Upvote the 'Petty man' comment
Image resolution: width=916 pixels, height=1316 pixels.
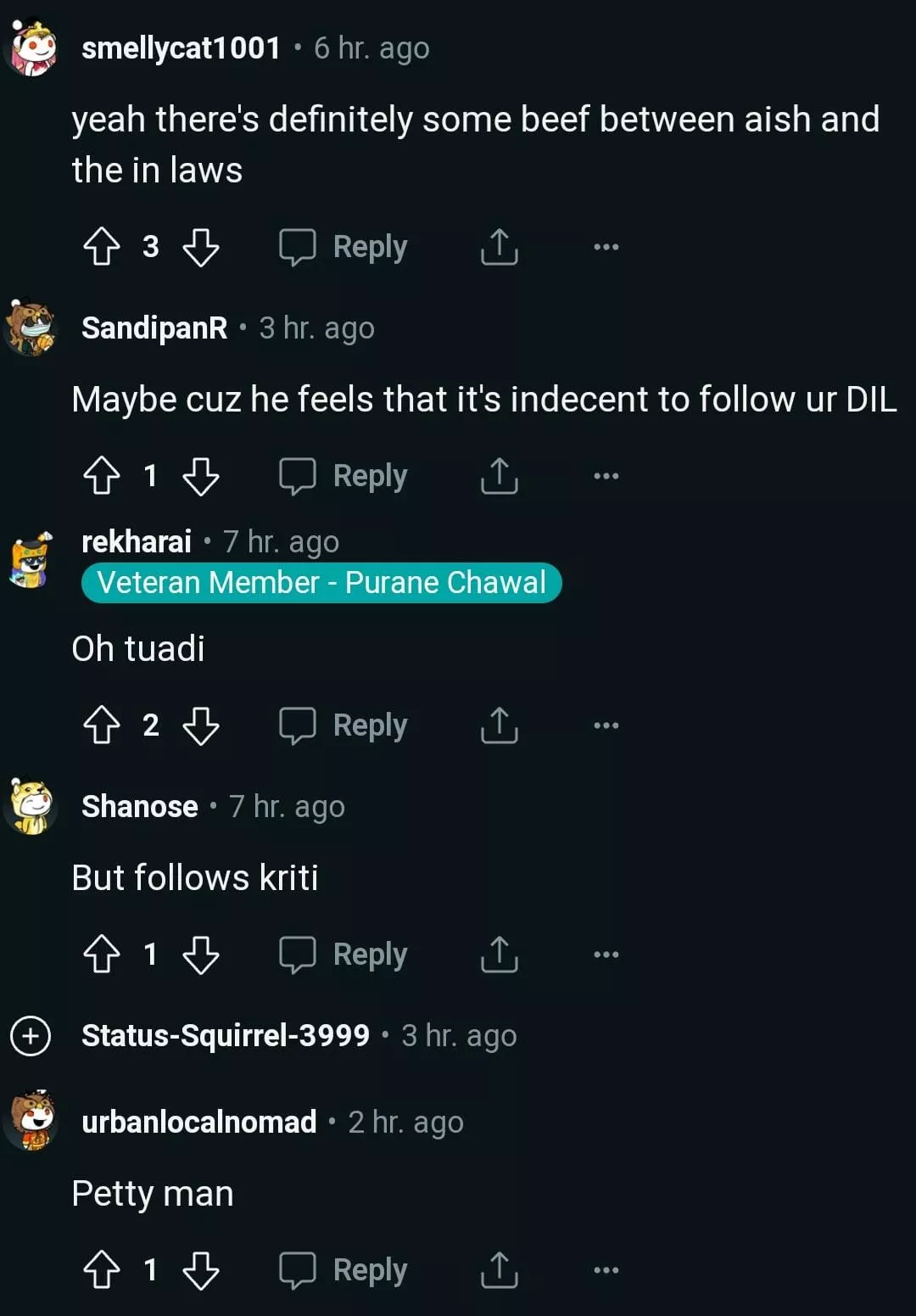tap(102, 1270)
